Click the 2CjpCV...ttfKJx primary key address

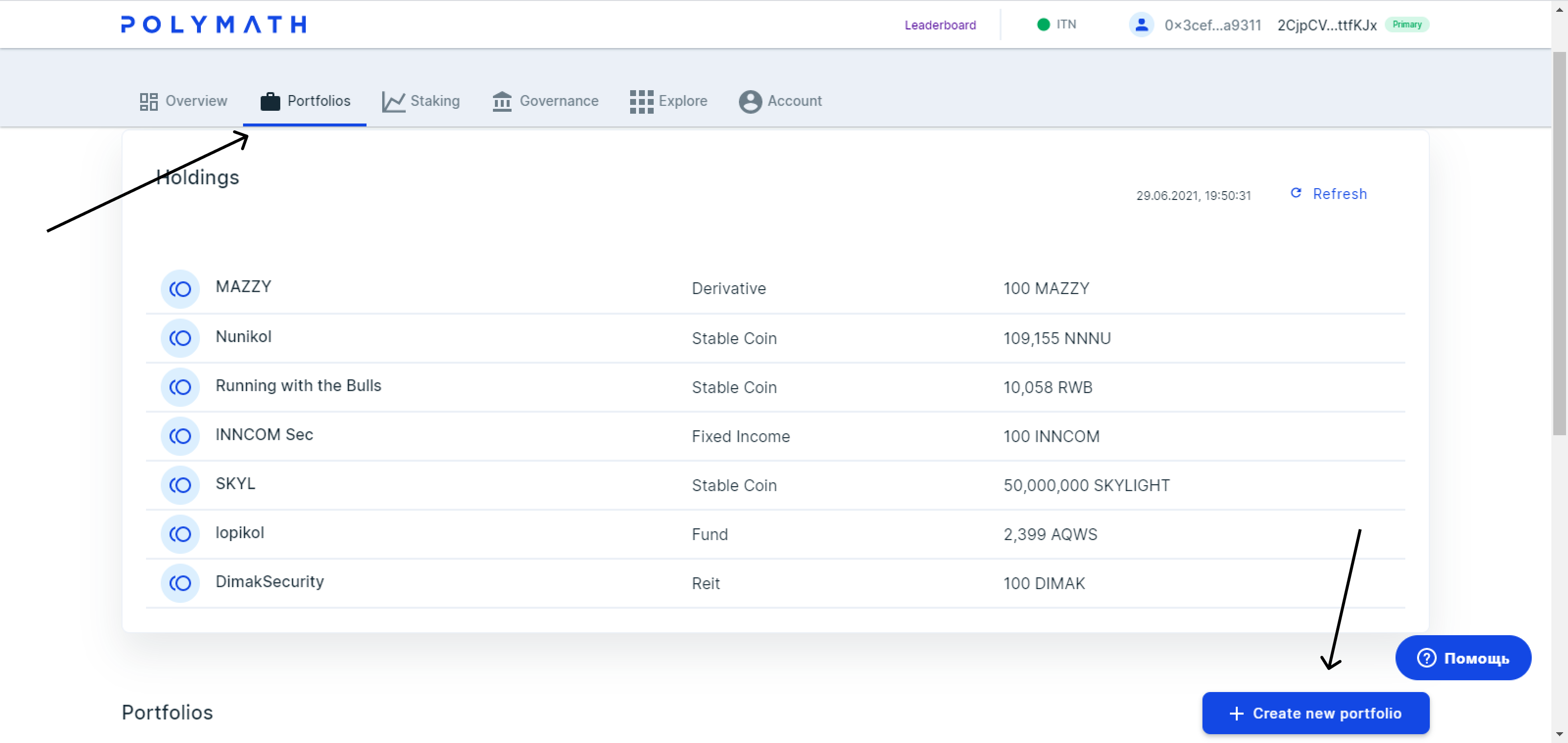pyautogui.click(x=1327, y=25)
